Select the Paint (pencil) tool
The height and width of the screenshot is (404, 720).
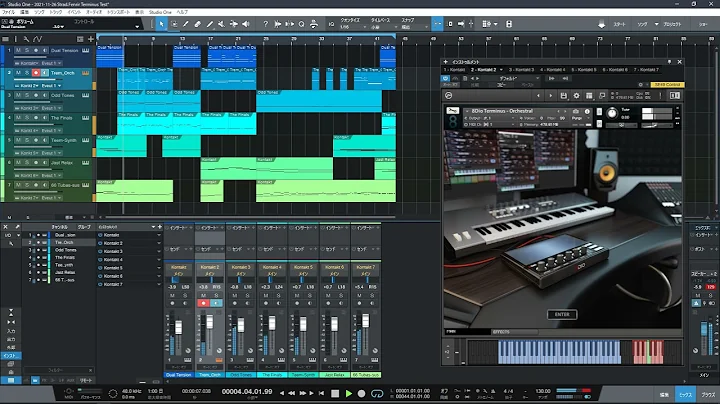coord(209,24)
